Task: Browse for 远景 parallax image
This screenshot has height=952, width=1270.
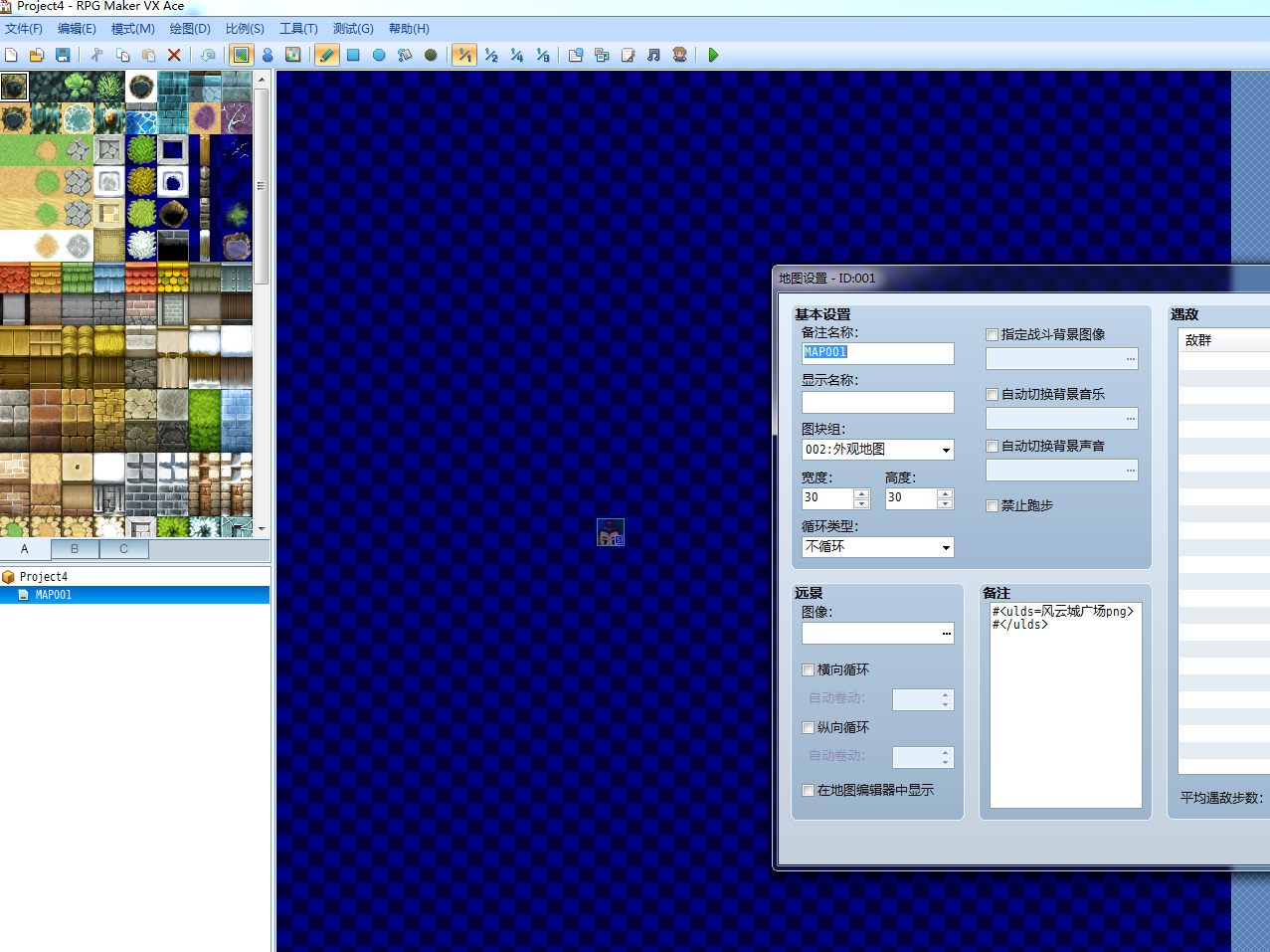Action: [x=946, y=634]
